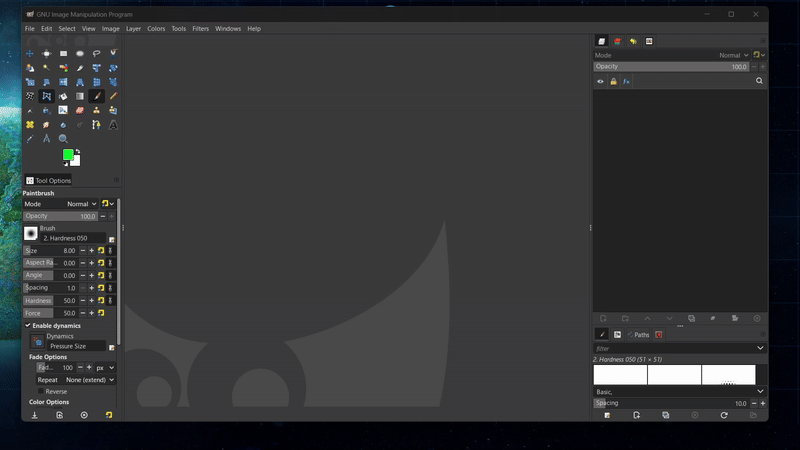Select the Smudge tool
This screenshot has width=800, height=450.
point(46,125)
